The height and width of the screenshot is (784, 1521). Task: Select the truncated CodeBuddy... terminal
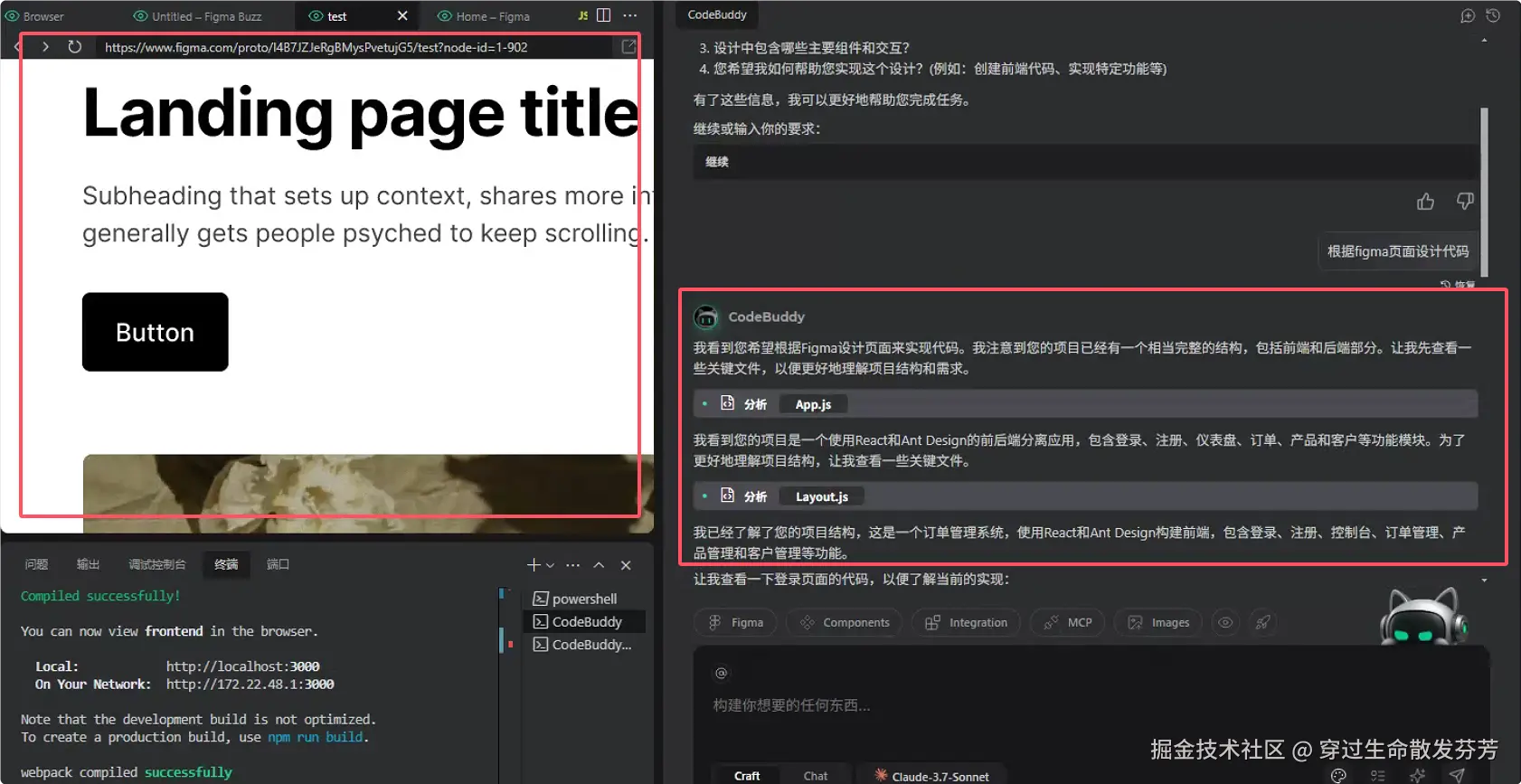click(x=585, y=644)
